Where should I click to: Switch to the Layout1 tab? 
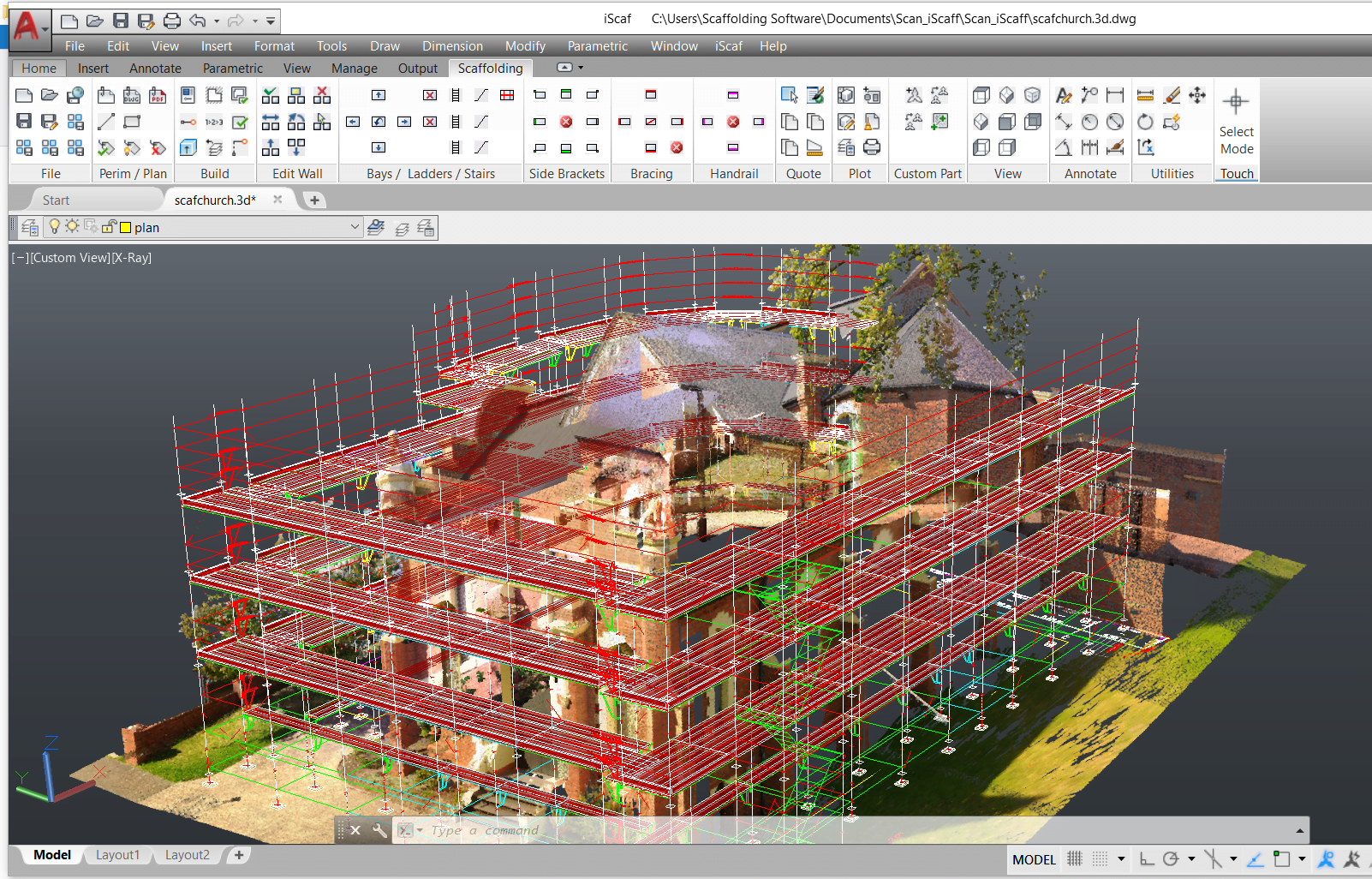coord(117,855)
